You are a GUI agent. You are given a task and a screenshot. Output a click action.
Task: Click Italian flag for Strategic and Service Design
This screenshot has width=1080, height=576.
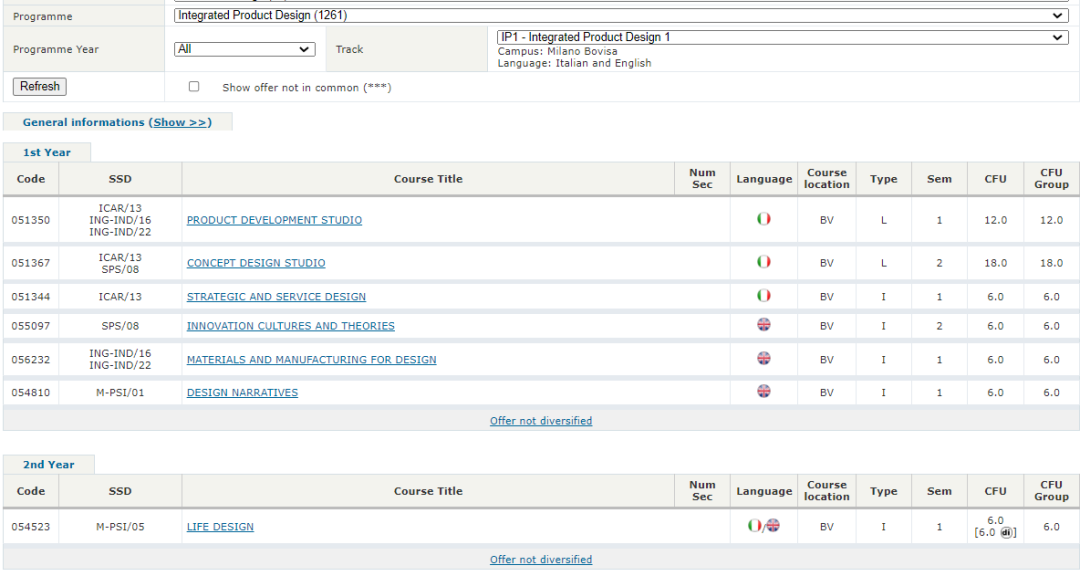tap(763, 296)
